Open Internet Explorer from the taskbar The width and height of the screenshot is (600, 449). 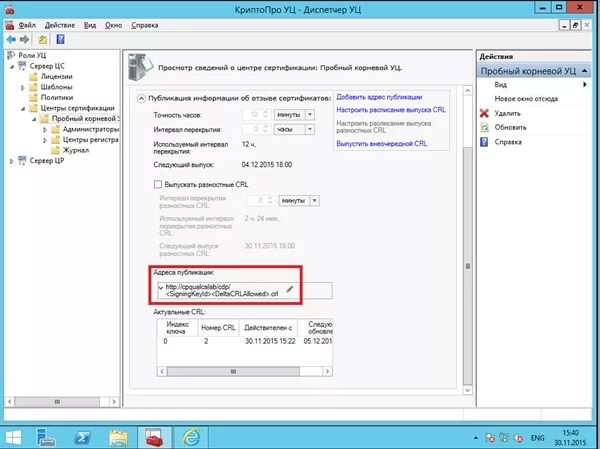click(191, 438)
